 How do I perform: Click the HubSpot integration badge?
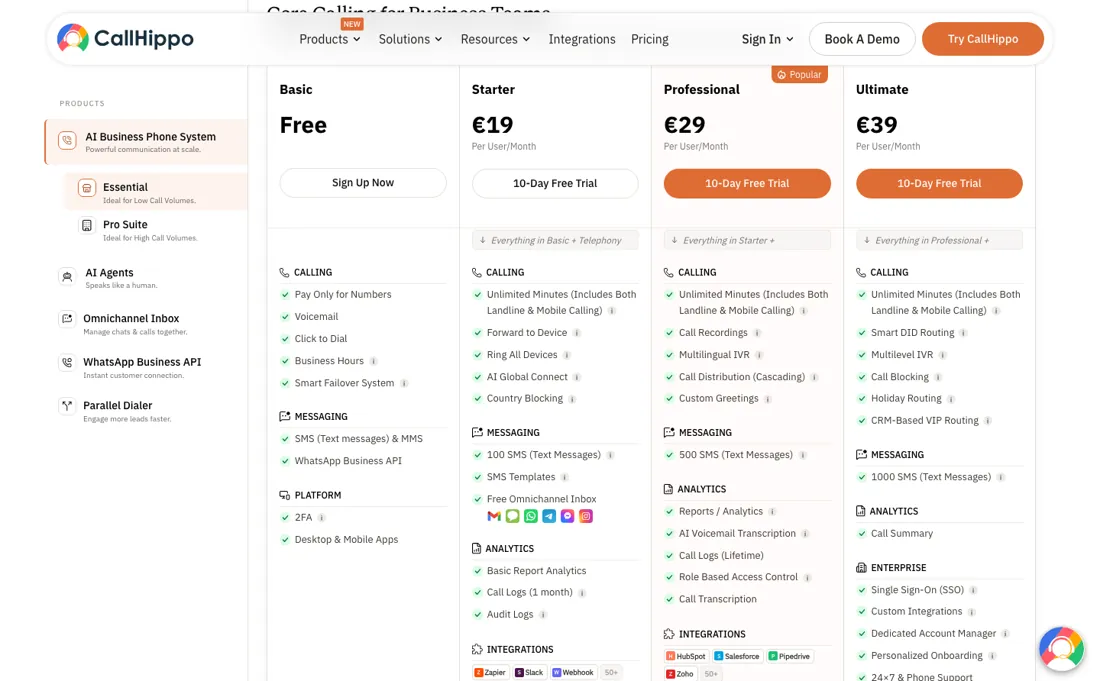686,656
